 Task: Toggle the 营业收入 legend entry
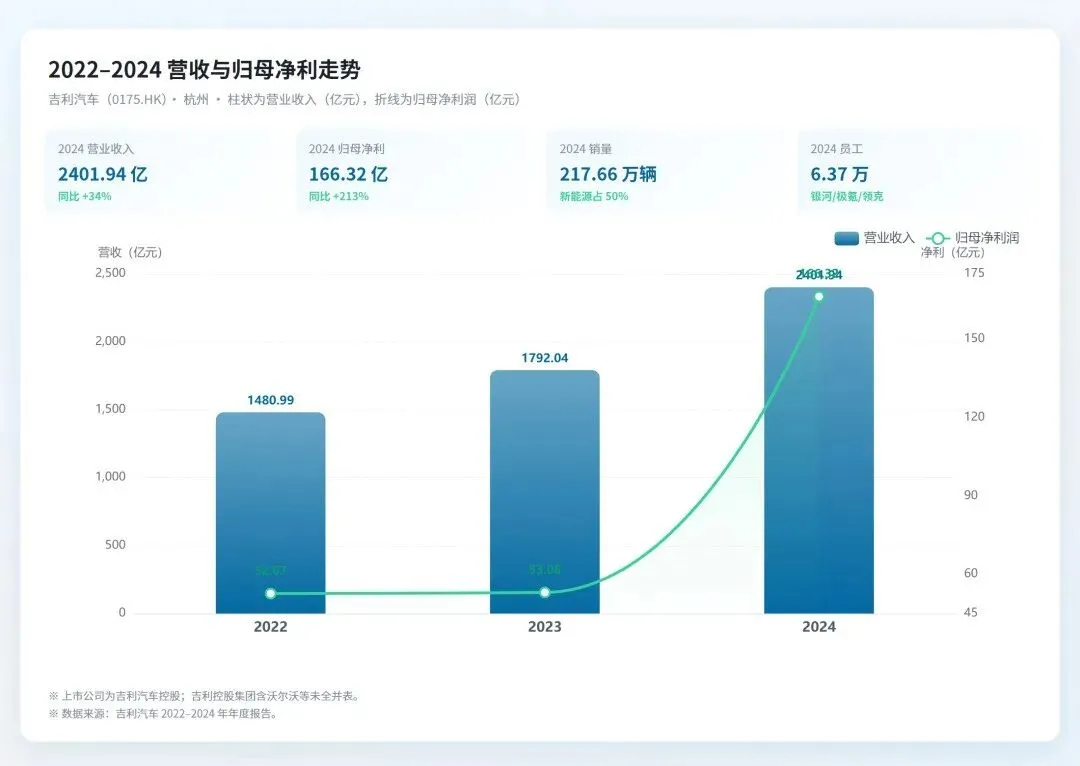(x=874, y=238)
